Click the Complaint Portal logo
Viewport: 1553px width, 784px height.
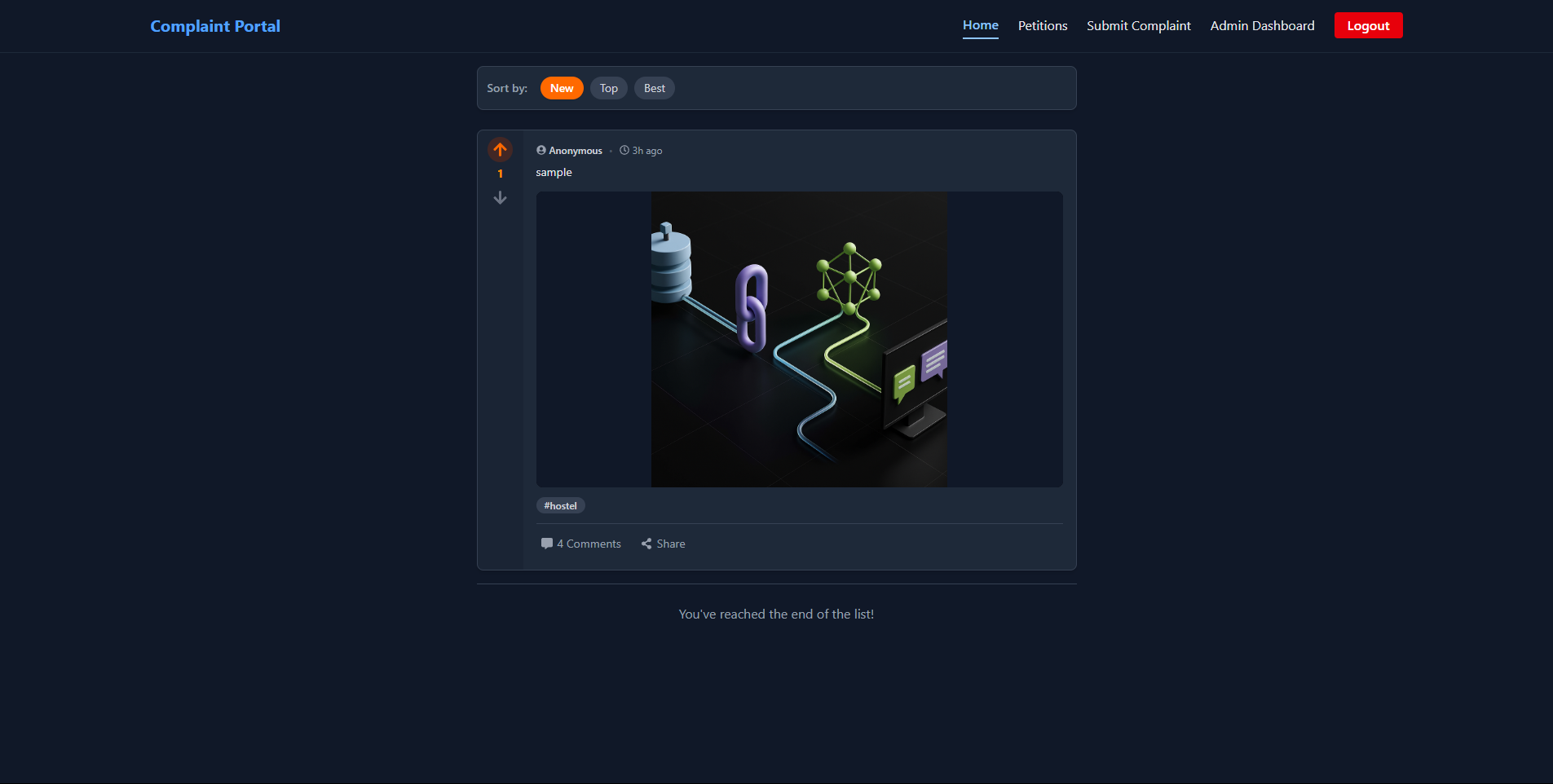point(215,26)
